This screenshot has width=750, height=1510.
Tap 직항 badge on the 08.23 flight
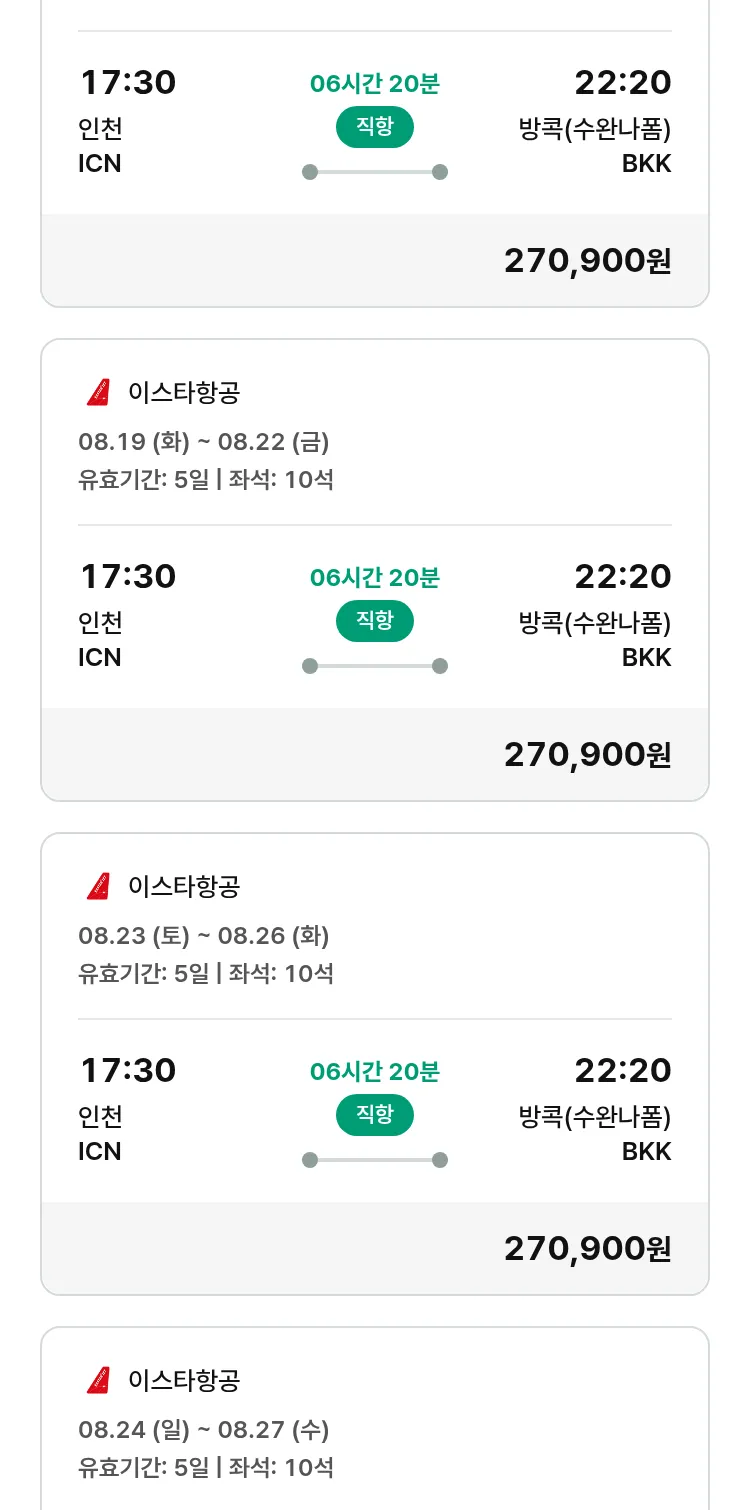point(375,1115)
